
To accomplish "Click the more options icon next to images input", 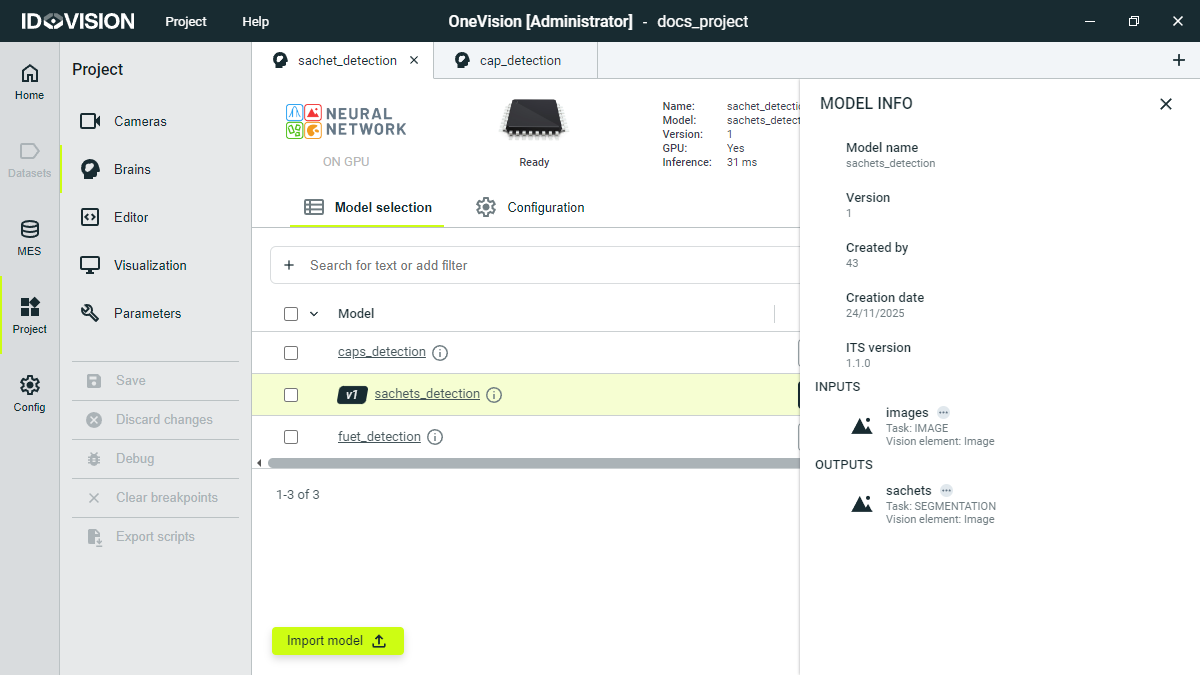I will coord(943,413).
